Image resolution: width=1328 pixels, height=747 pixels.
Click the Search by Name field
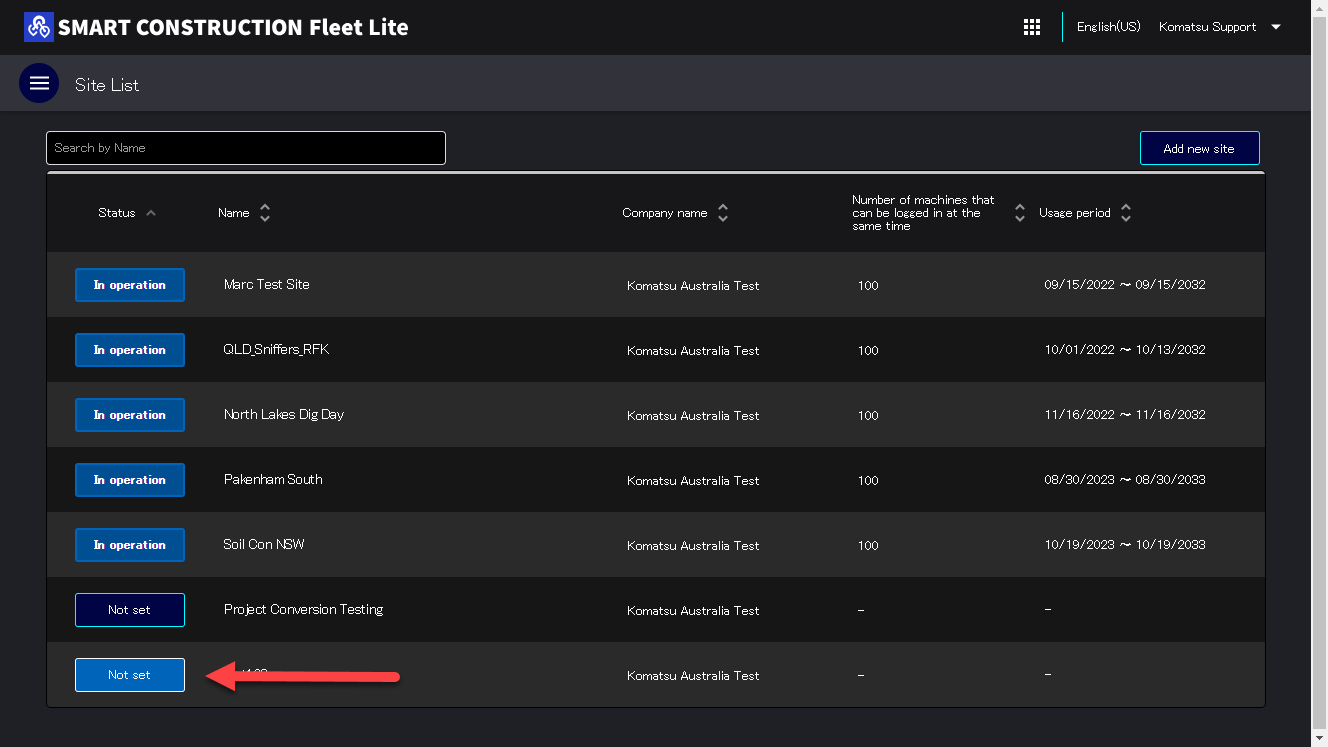246,148
